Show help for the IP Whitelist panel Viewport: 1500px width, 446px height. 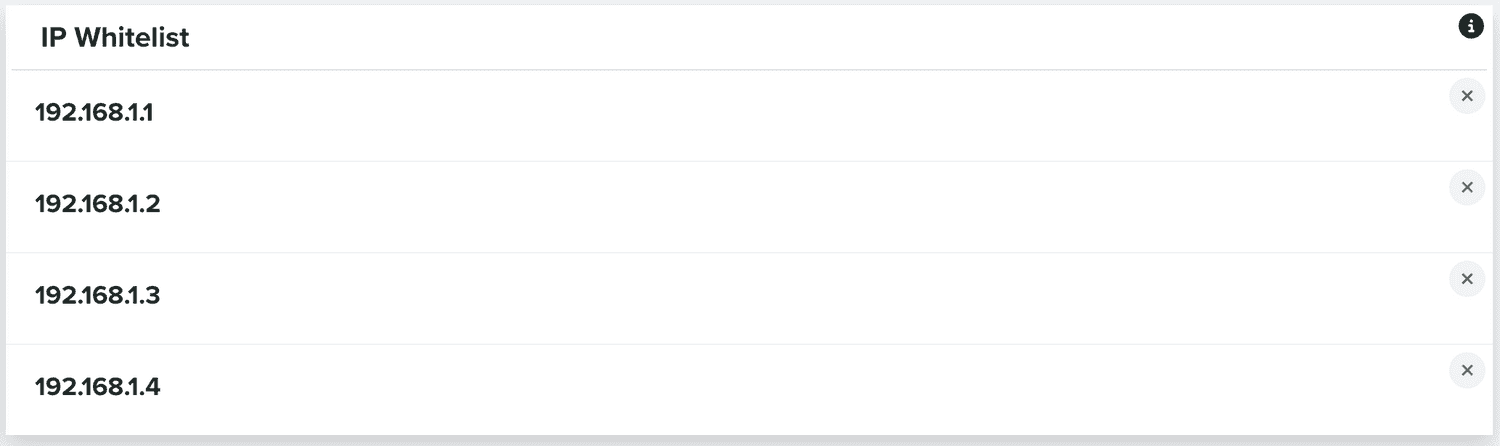[1470, 27]
